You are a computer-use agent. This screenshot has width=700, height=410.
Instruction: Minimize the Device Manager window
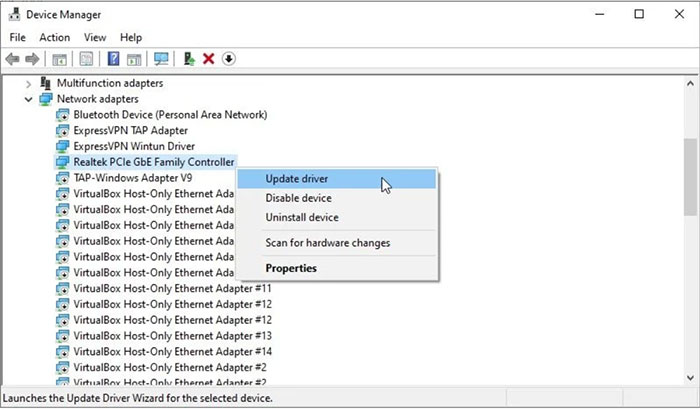[x=600, y=14]
